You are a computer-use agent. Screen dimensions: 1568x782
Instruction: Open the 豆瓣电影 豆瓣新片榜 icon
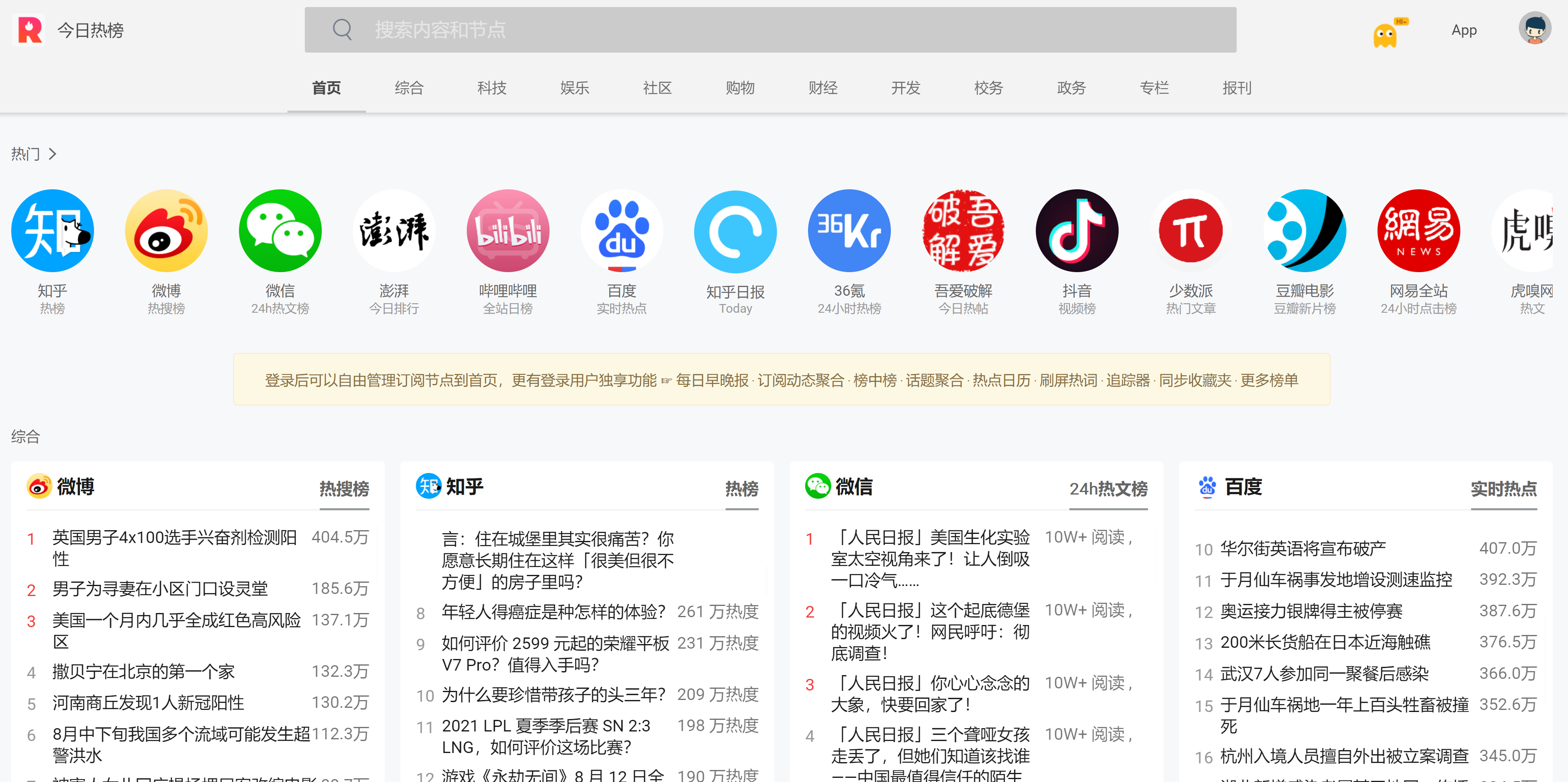[x=1305, y=231]
